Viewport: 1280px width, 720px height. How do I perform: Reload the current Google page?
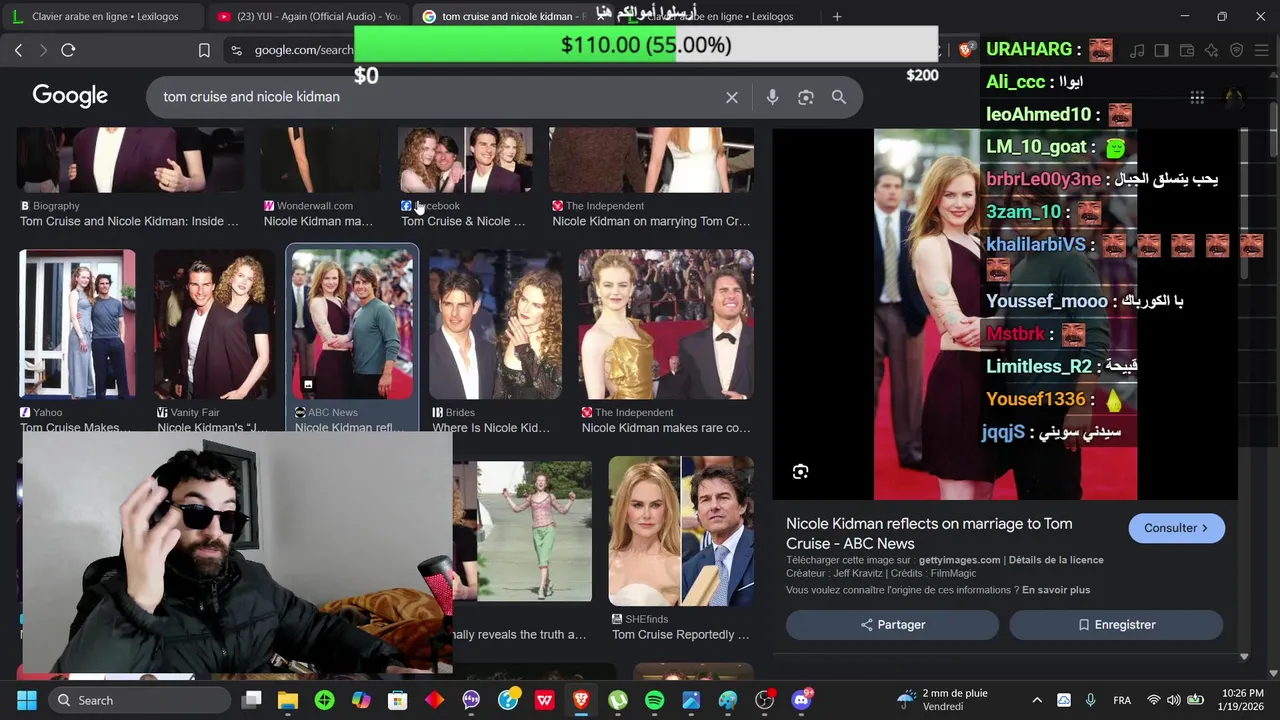coord(68,50)
